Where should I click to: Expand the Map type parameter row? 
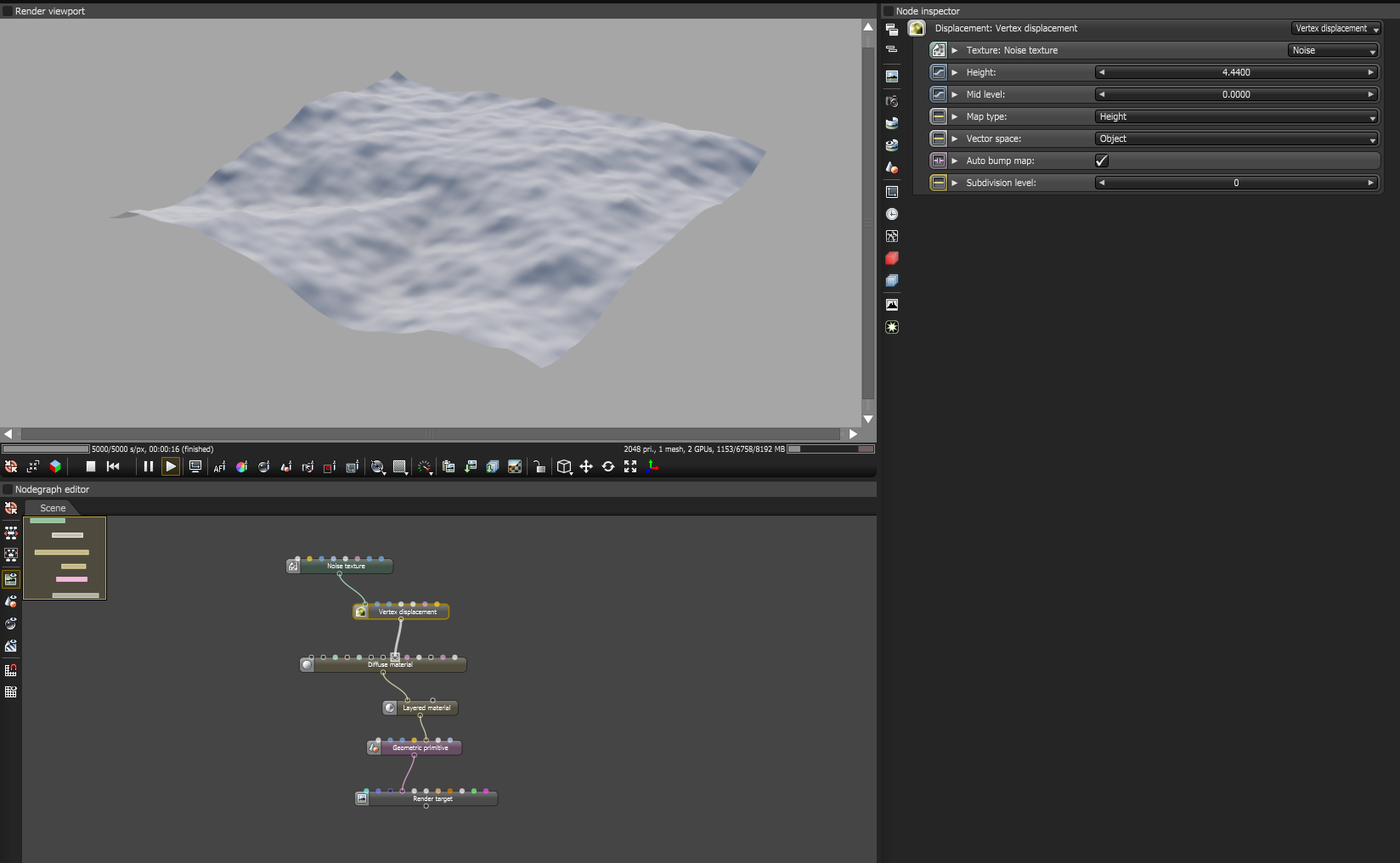tap(955, 116)
